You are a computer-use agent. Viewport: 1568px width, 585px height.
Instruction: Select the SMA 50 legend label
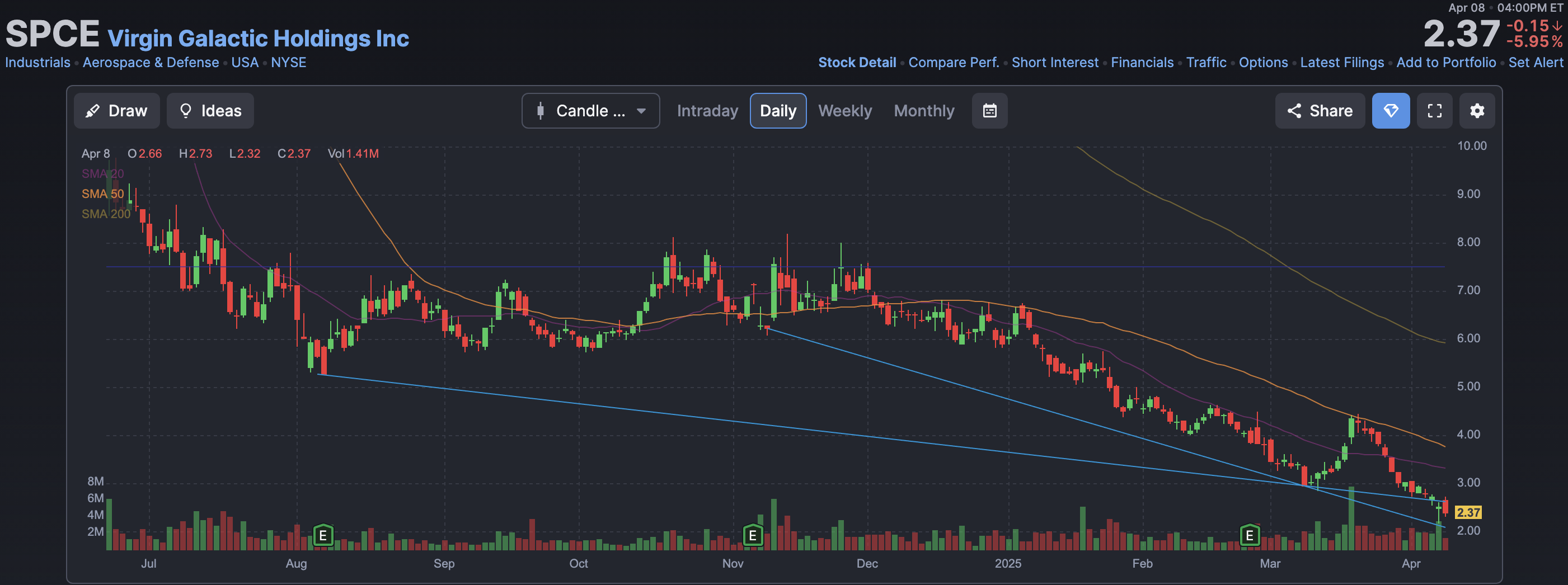pyautogui.click(x=103, y=194)
